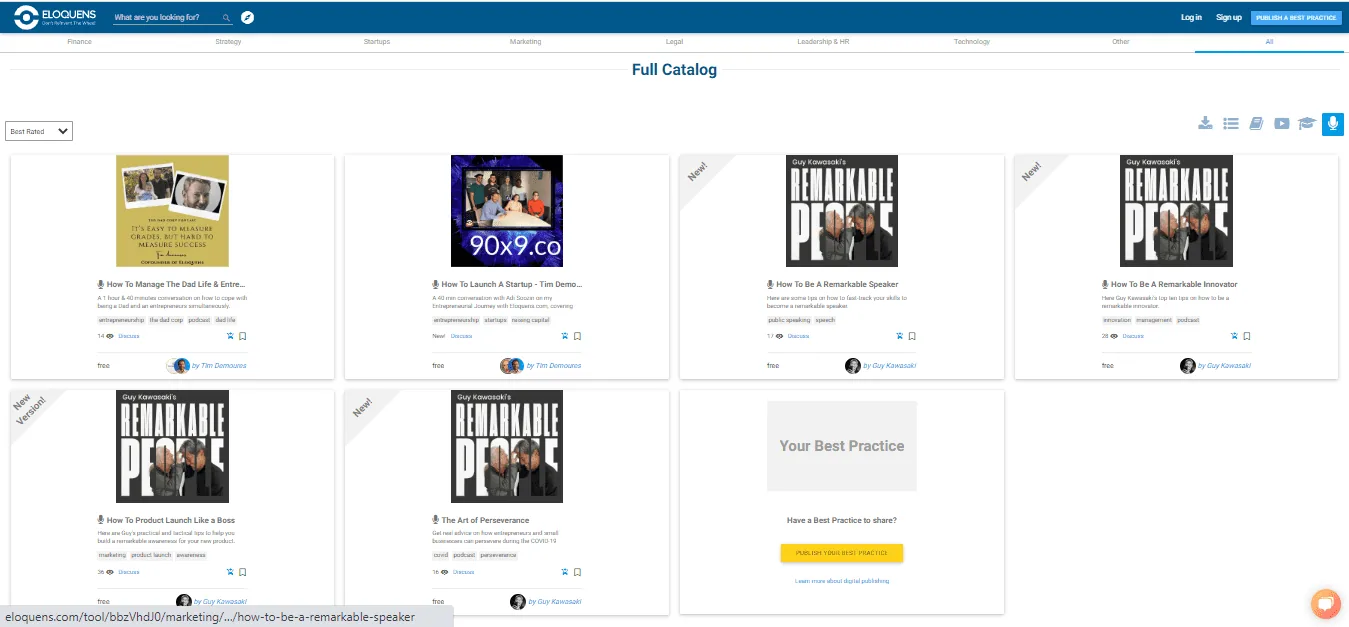
Task: Click the download filter icon
Action: tap(1205, 123)
